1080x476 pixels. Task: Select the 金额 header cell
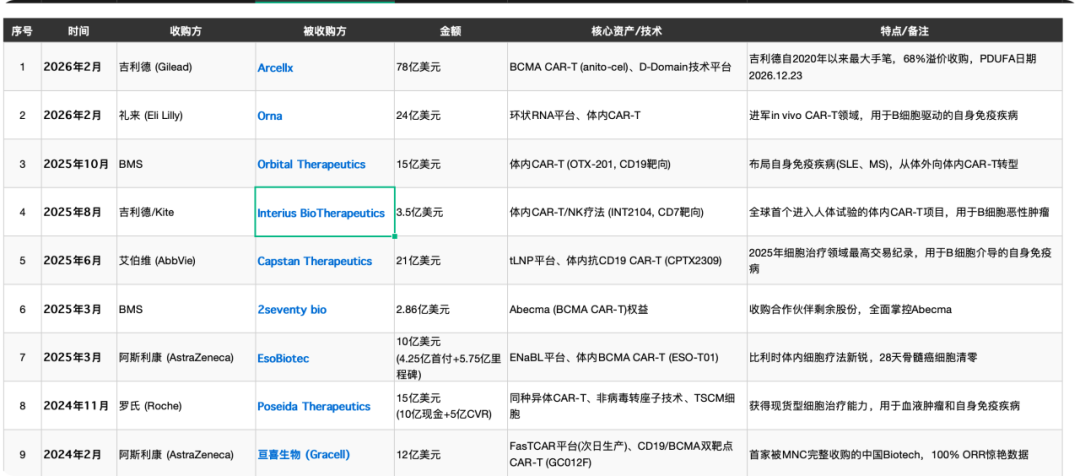pos(450,31)
